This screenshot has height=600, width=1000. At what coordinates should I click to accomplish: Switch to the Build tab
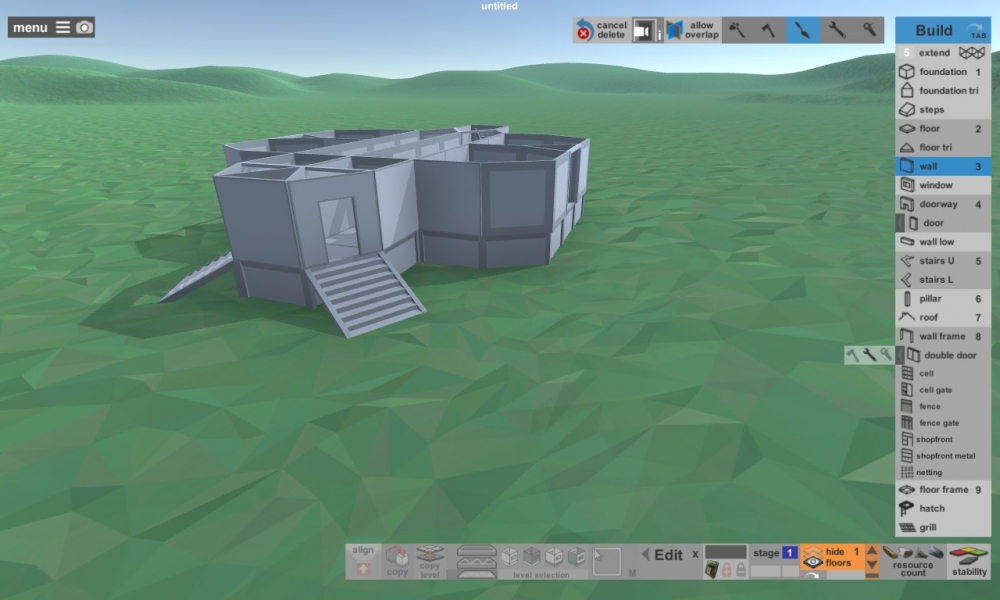tap(942, 30)
